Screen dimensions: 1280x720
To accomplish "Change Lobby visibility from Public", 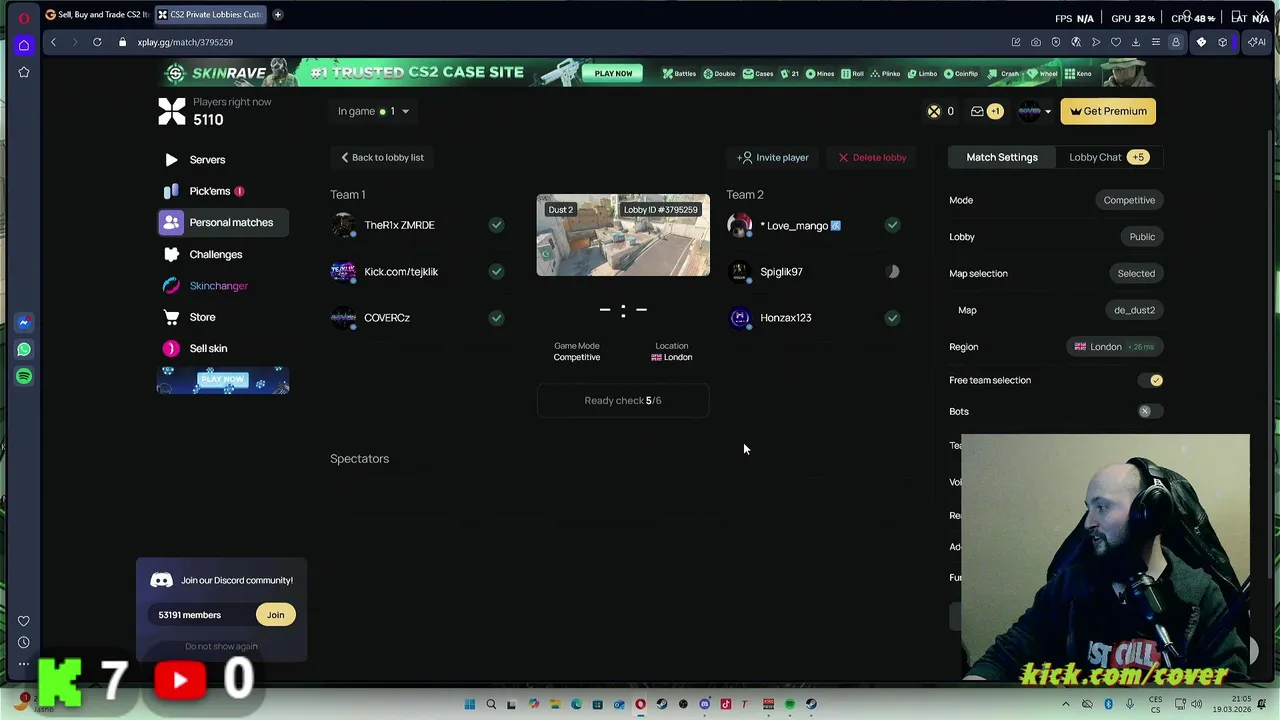I will click(1142, 237).
